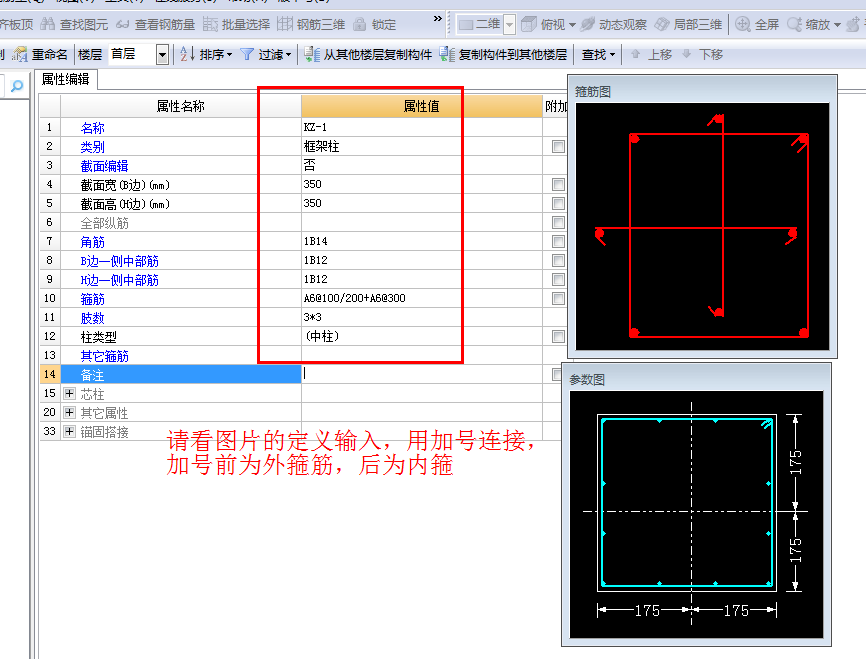Screen dimensions: 866x659
Task: Switch to the 属性编辑 tab
Action: pos(66,80)
